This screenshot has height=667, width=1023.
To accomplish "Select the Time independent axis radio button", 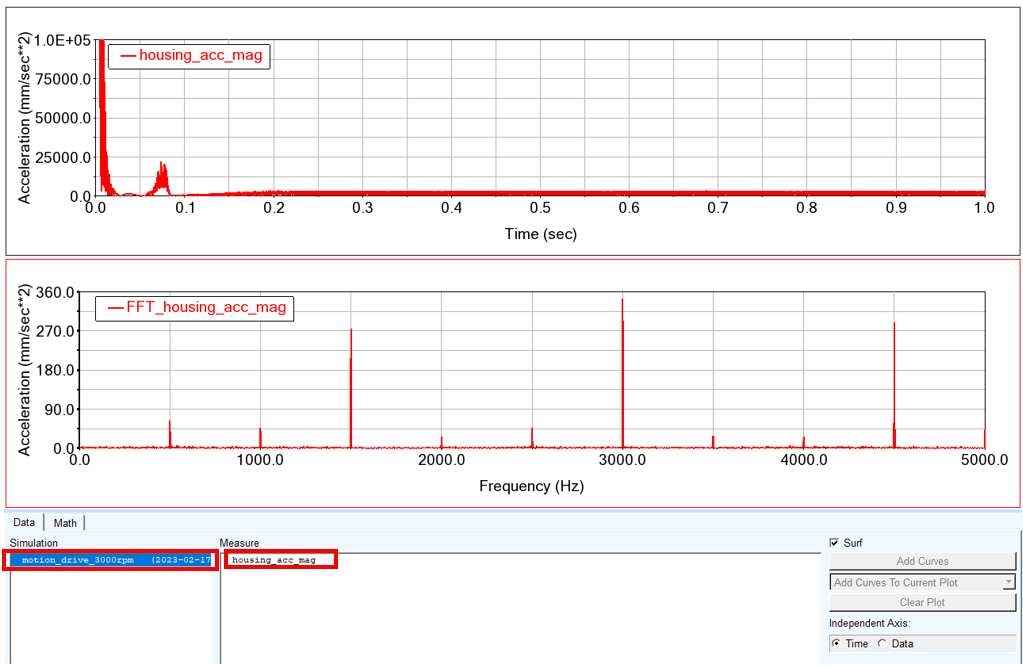I will point(836,643).
